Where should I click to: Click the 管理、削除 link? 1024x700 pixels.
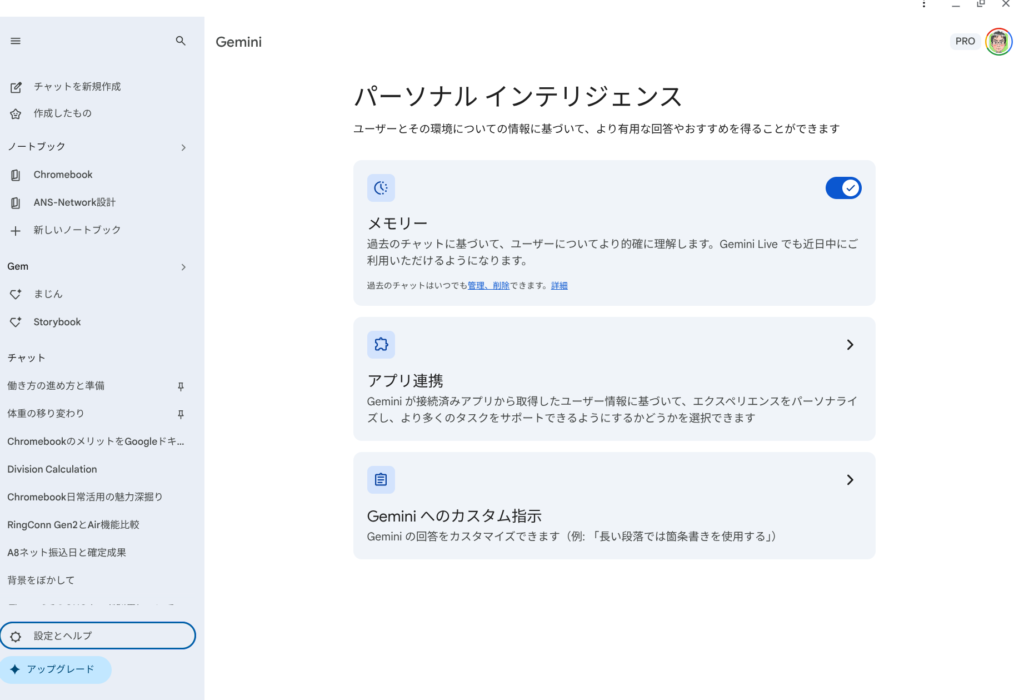(x=488, y=286)
